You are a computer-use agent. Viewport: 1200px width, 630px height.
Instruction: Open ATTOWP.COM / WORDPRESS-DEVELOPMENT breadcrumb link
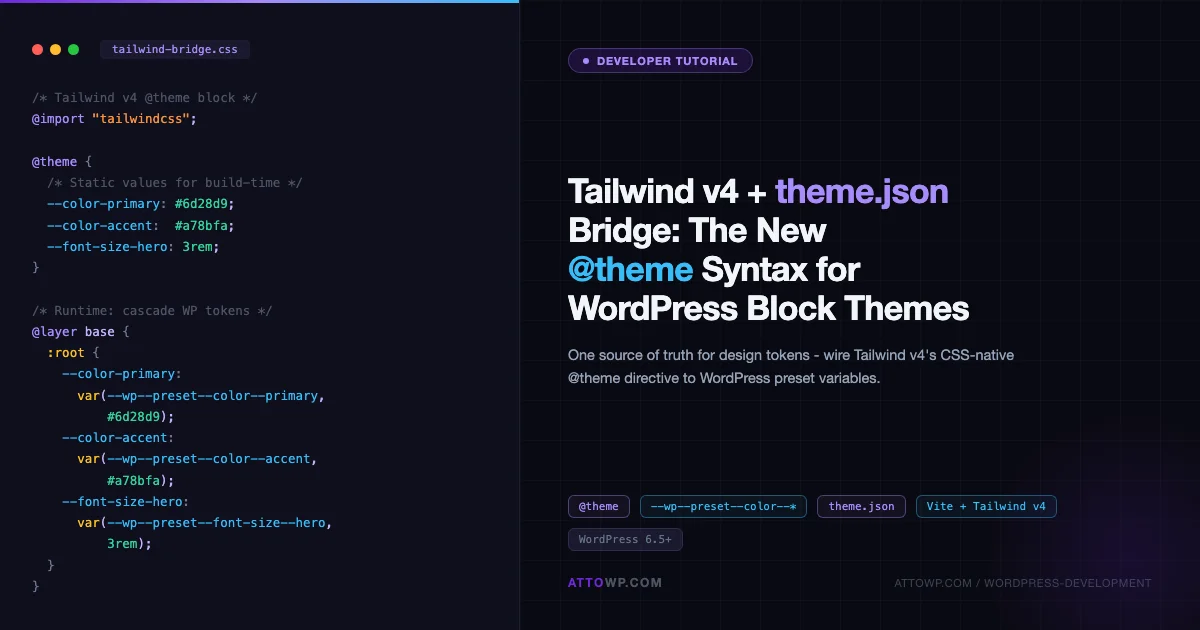pyautogui.click(x=1023, y=583)
